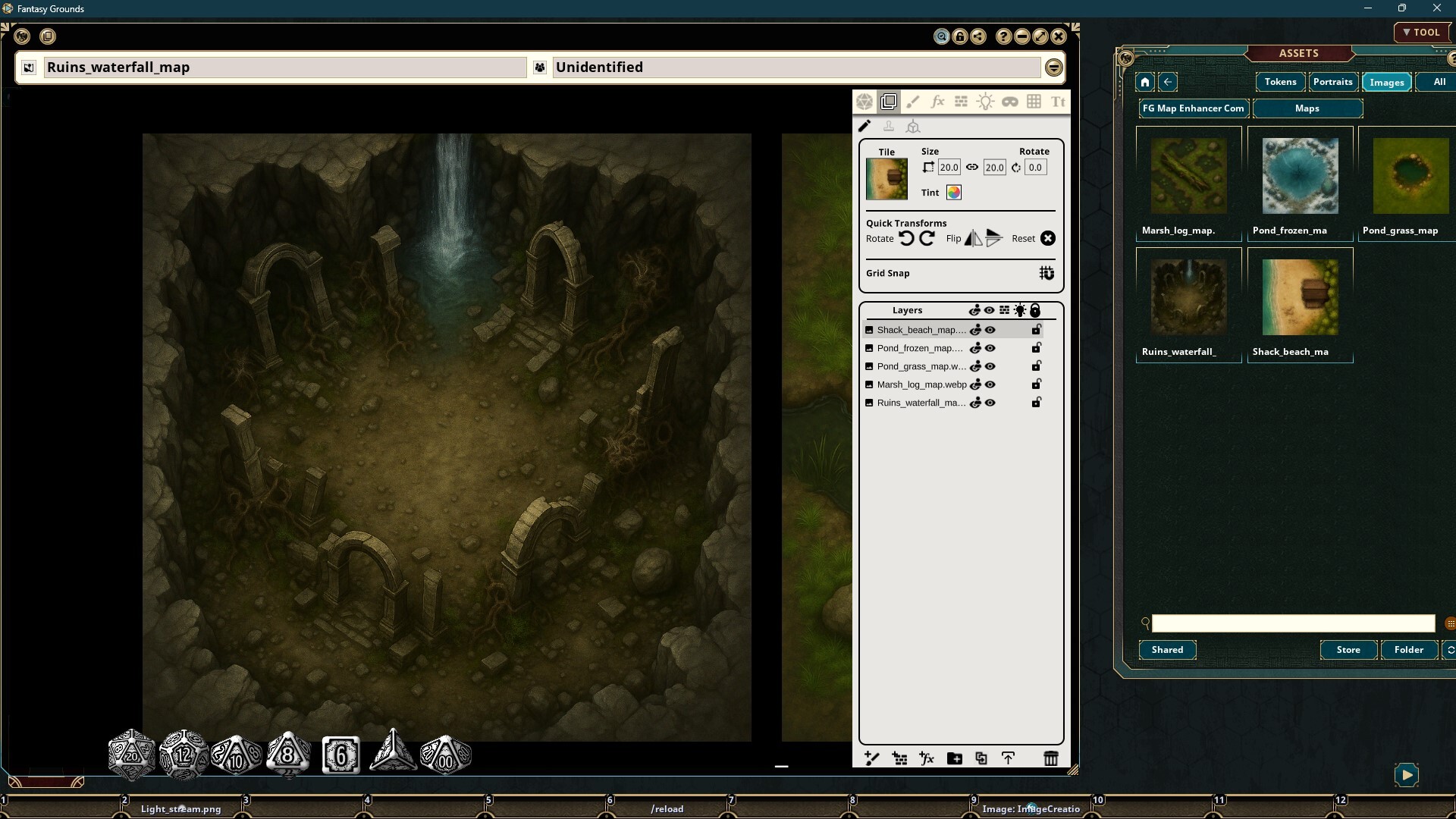Hide the Marsh_log_map.webp layer
Viewport: 1456px width, 819px height.
tap(990, 384)
